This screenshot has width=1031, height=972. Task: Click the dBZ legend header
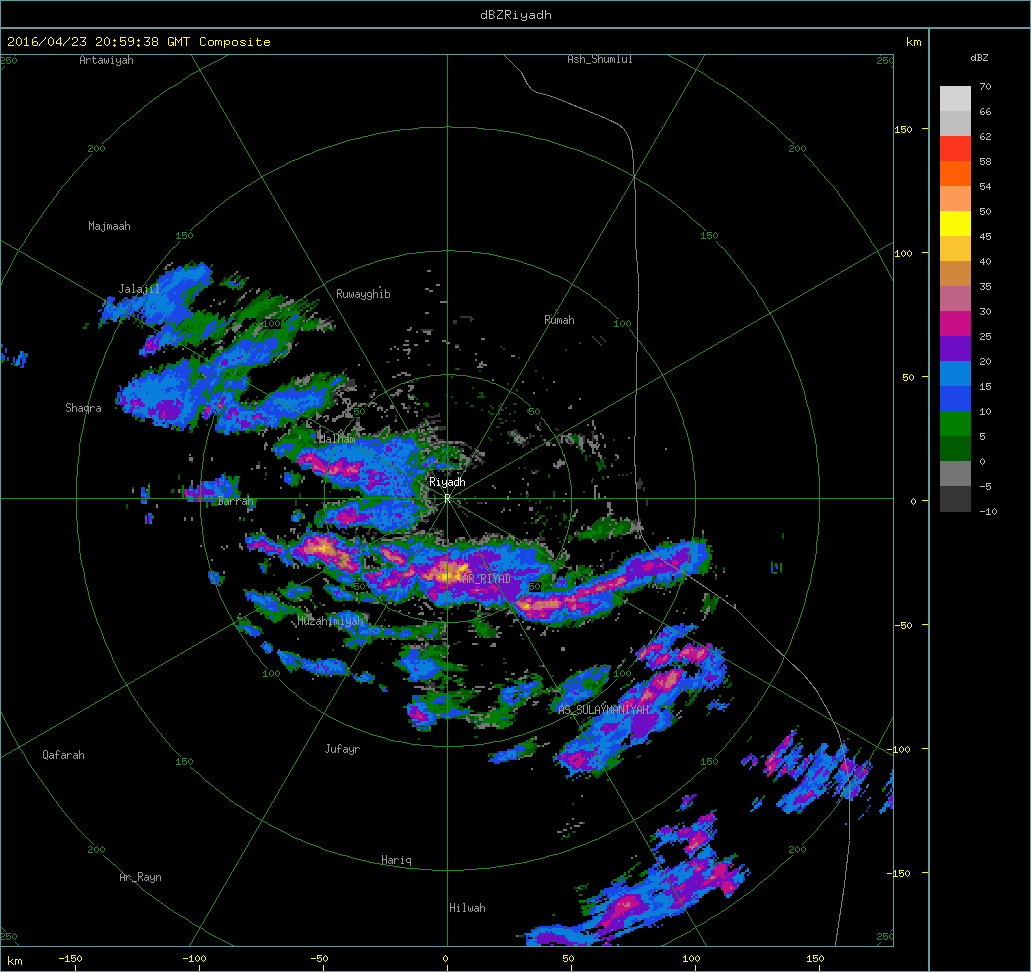click(x=979, y=58)
